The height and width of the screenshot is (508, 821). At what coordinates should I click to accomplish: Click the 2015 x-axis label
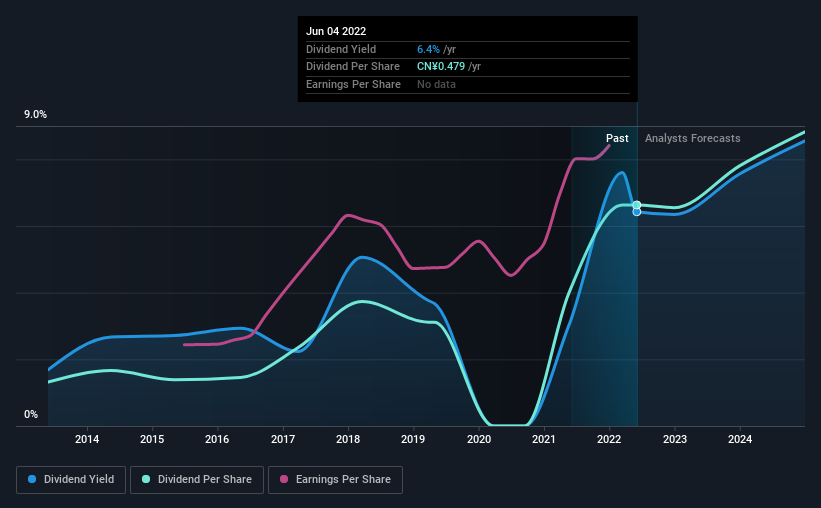152,439
